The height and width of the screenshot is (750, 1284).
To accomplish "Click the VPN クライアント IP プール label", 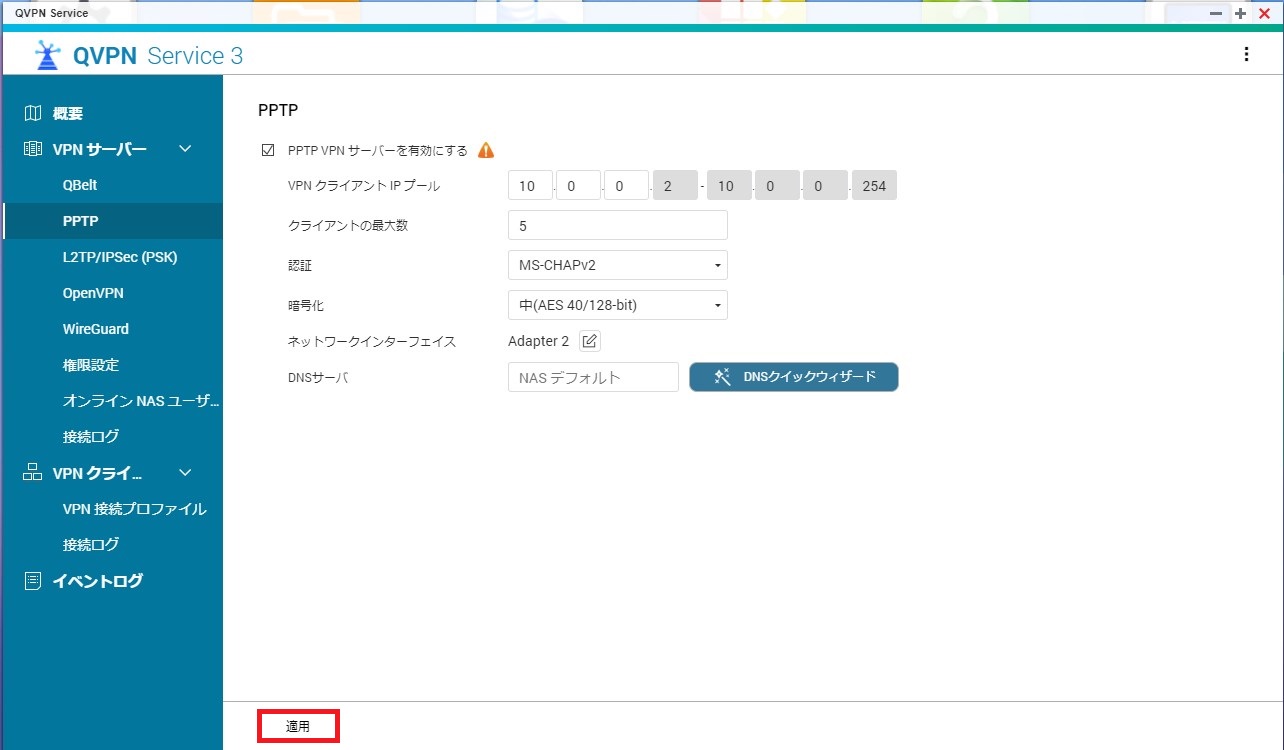I will click(364, 186).
